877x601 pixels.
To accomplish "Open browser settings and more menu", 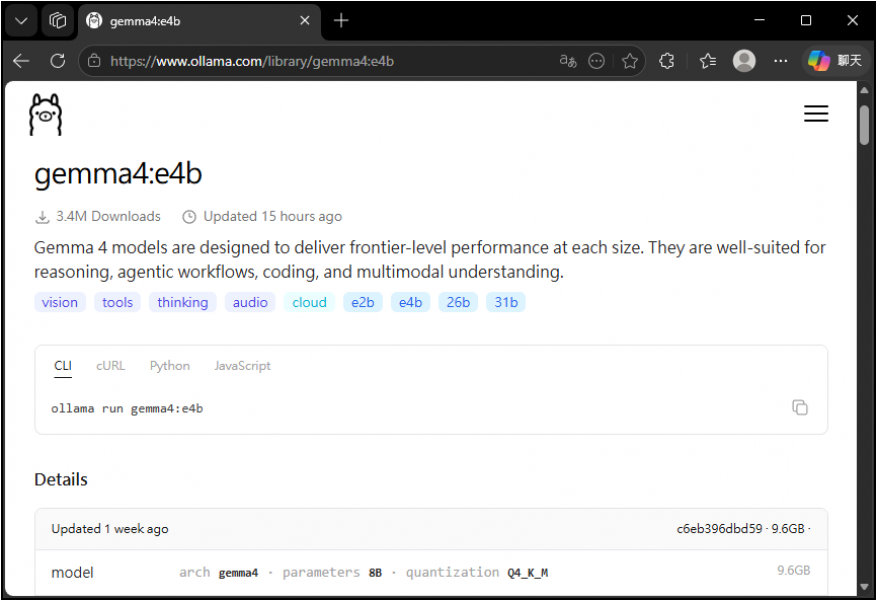I will pos(781,61).
